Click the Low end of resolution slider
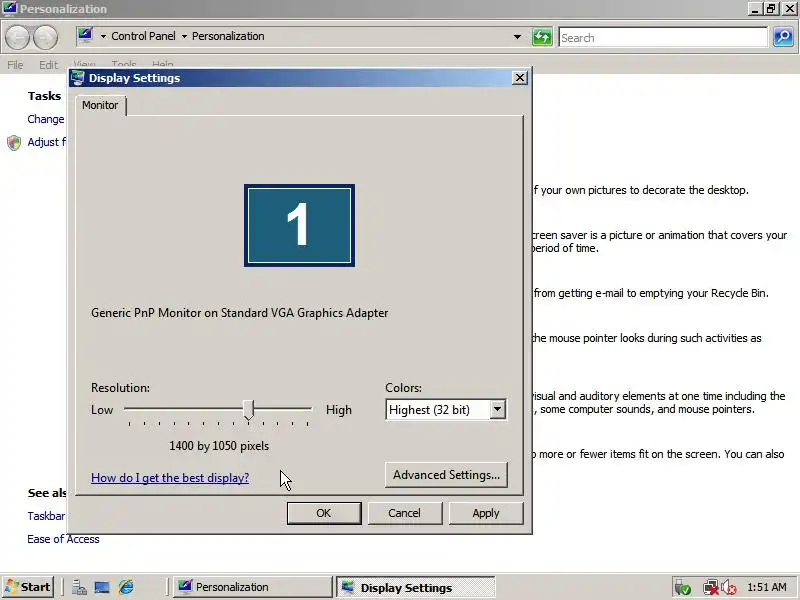This screenshot has width=800, height=600. pyautogui.click(x=102, y=410)
